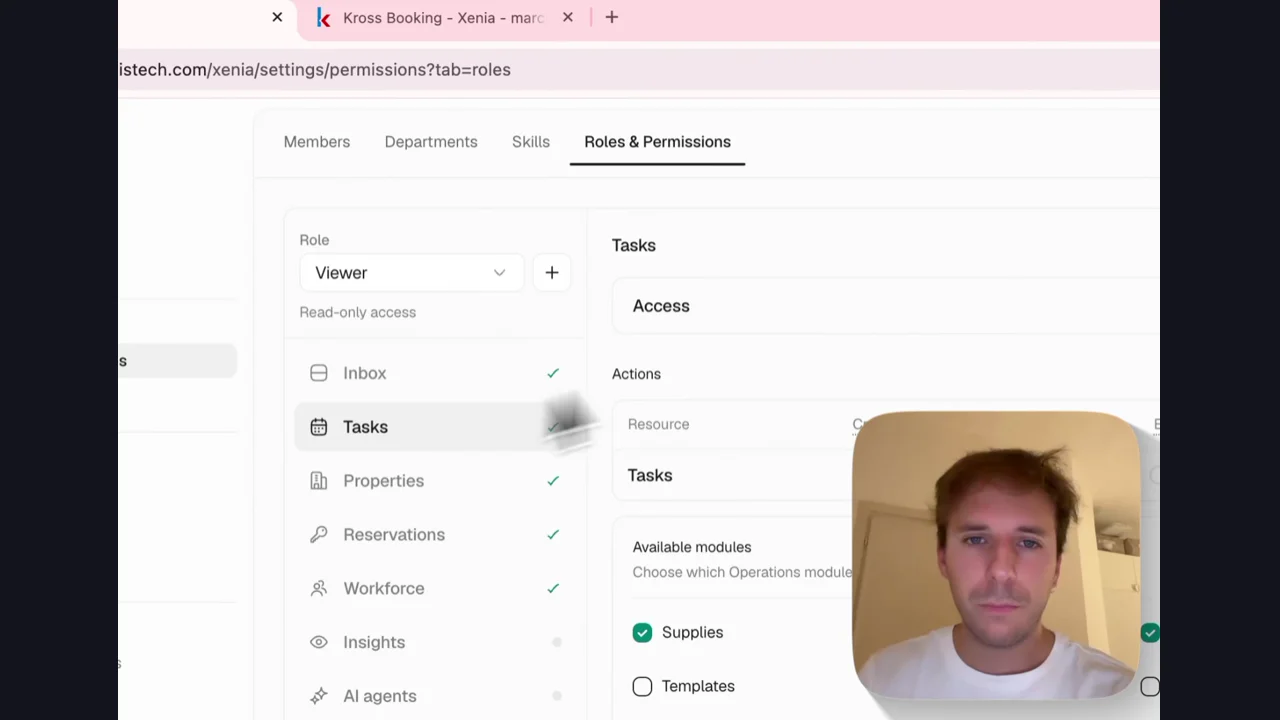Click the grey status dot next to Insights
Screen dimensions: 1280x720
coord(557,642)
